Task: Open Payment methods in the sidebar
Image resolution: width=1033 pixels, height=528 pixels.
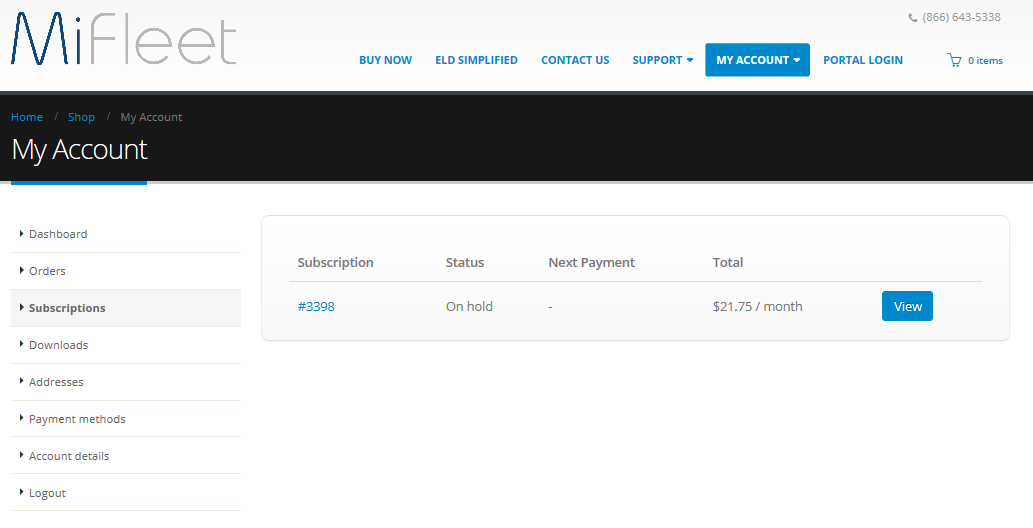Action: coord(77,419)
